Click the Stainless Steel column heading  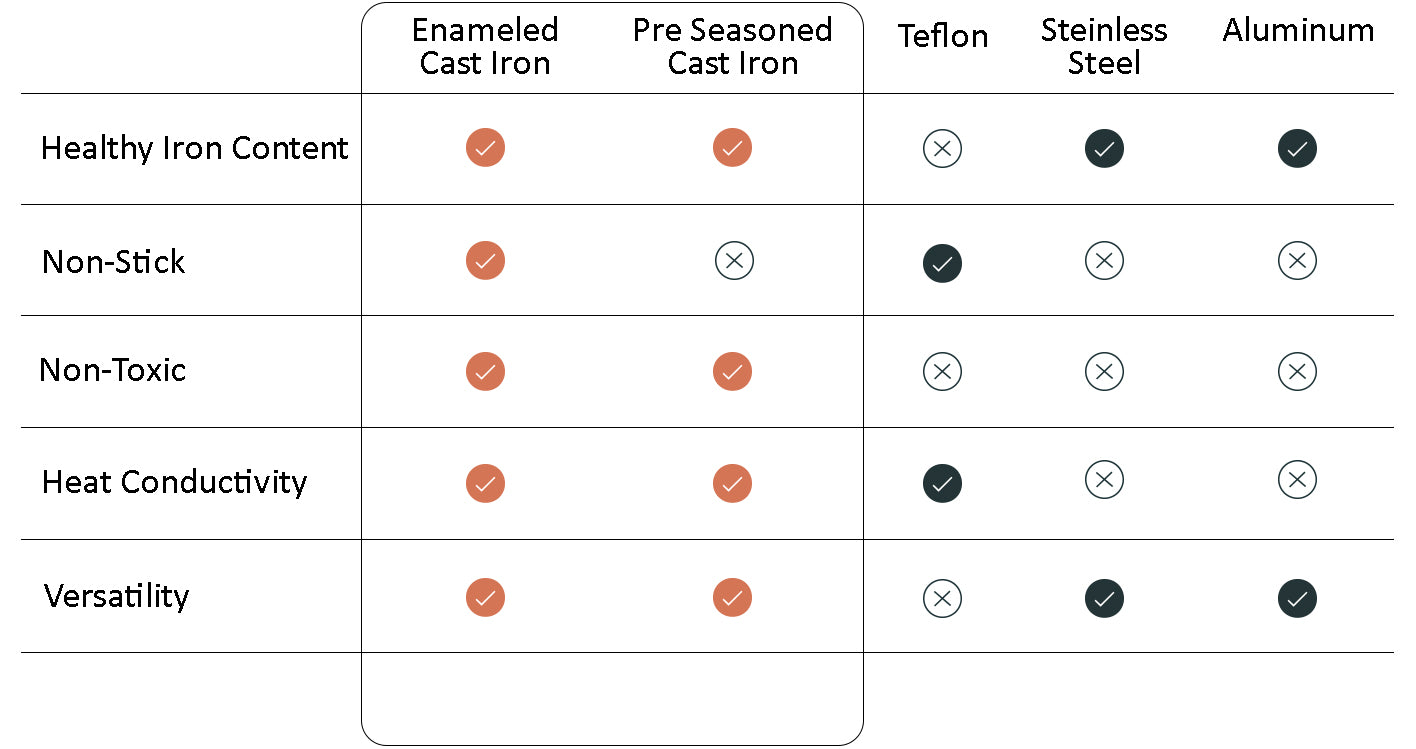point(1104,47)
